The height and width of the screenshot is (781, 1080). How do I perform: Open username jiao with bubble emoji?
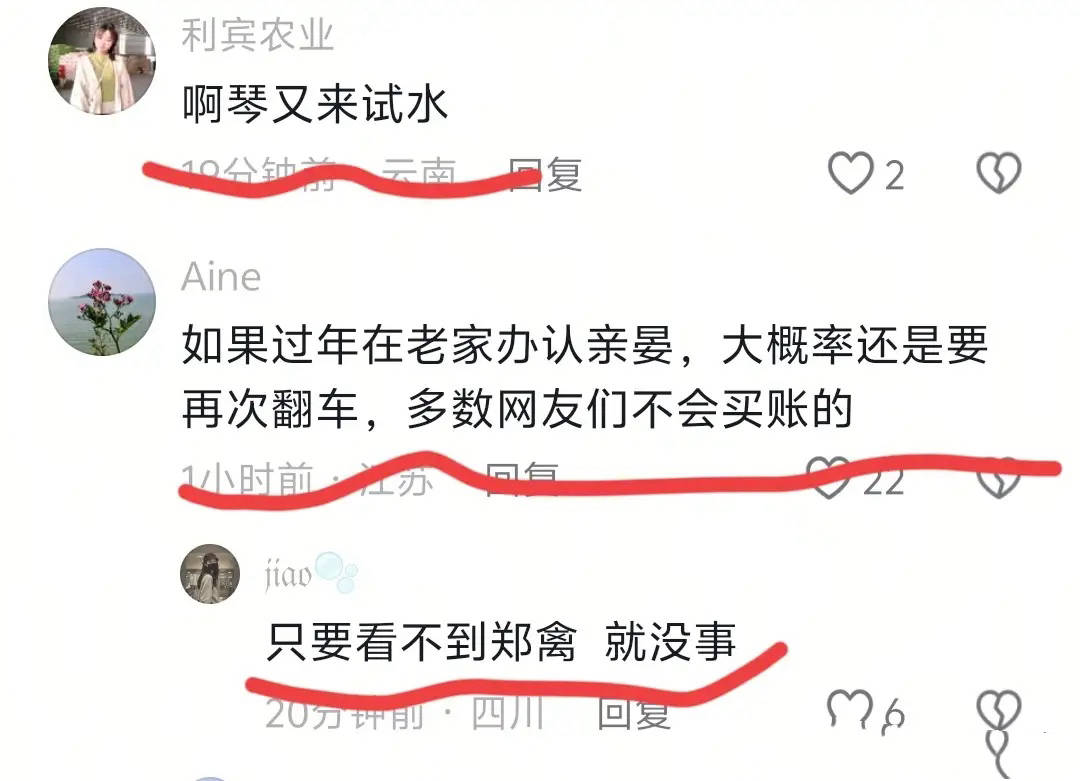click(311, 573)
